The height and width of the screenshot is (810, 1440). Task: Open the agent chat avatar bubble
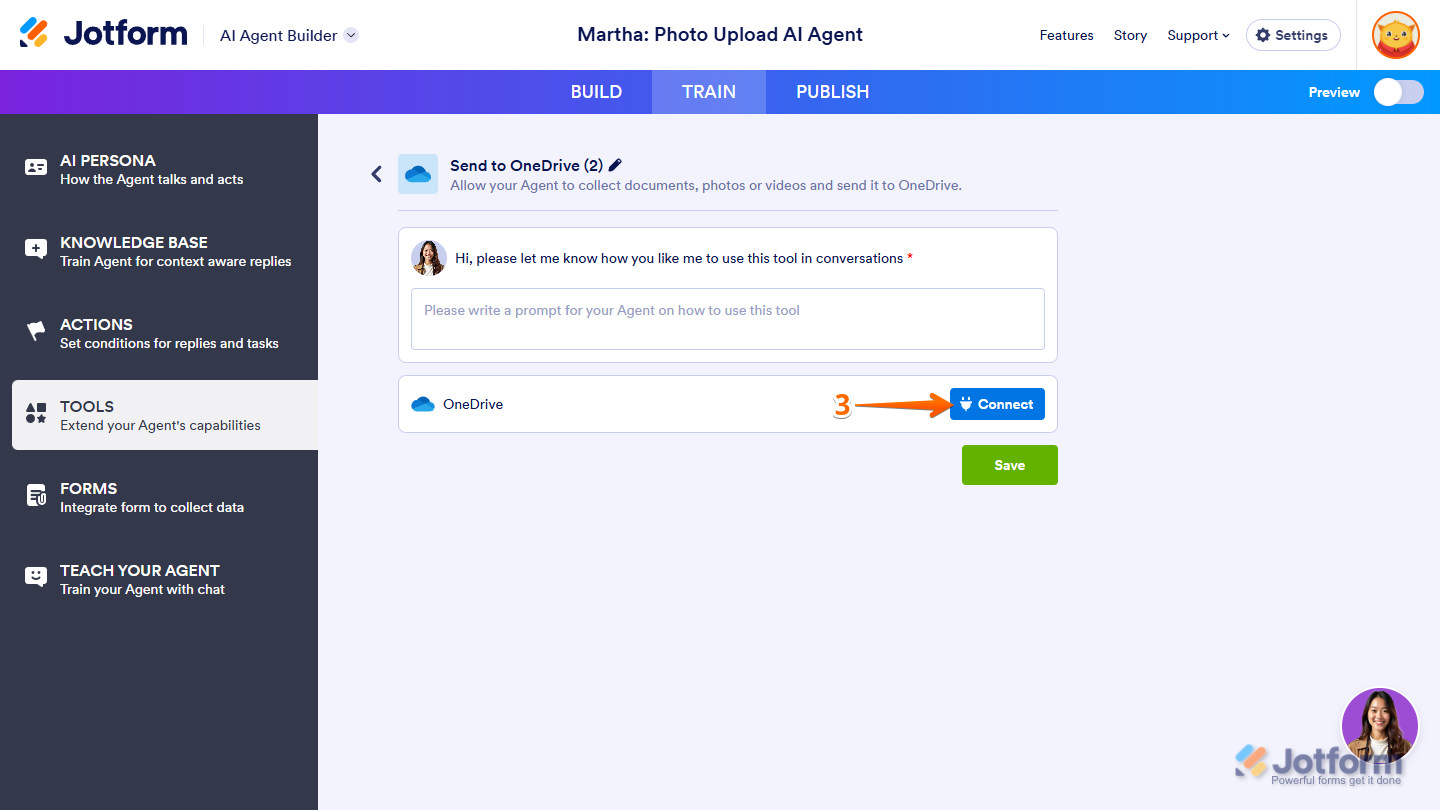click(x=1380, y=726)
